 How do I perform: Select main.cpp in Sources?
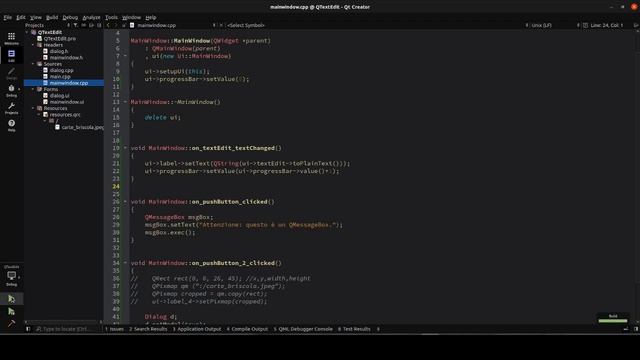60,76
